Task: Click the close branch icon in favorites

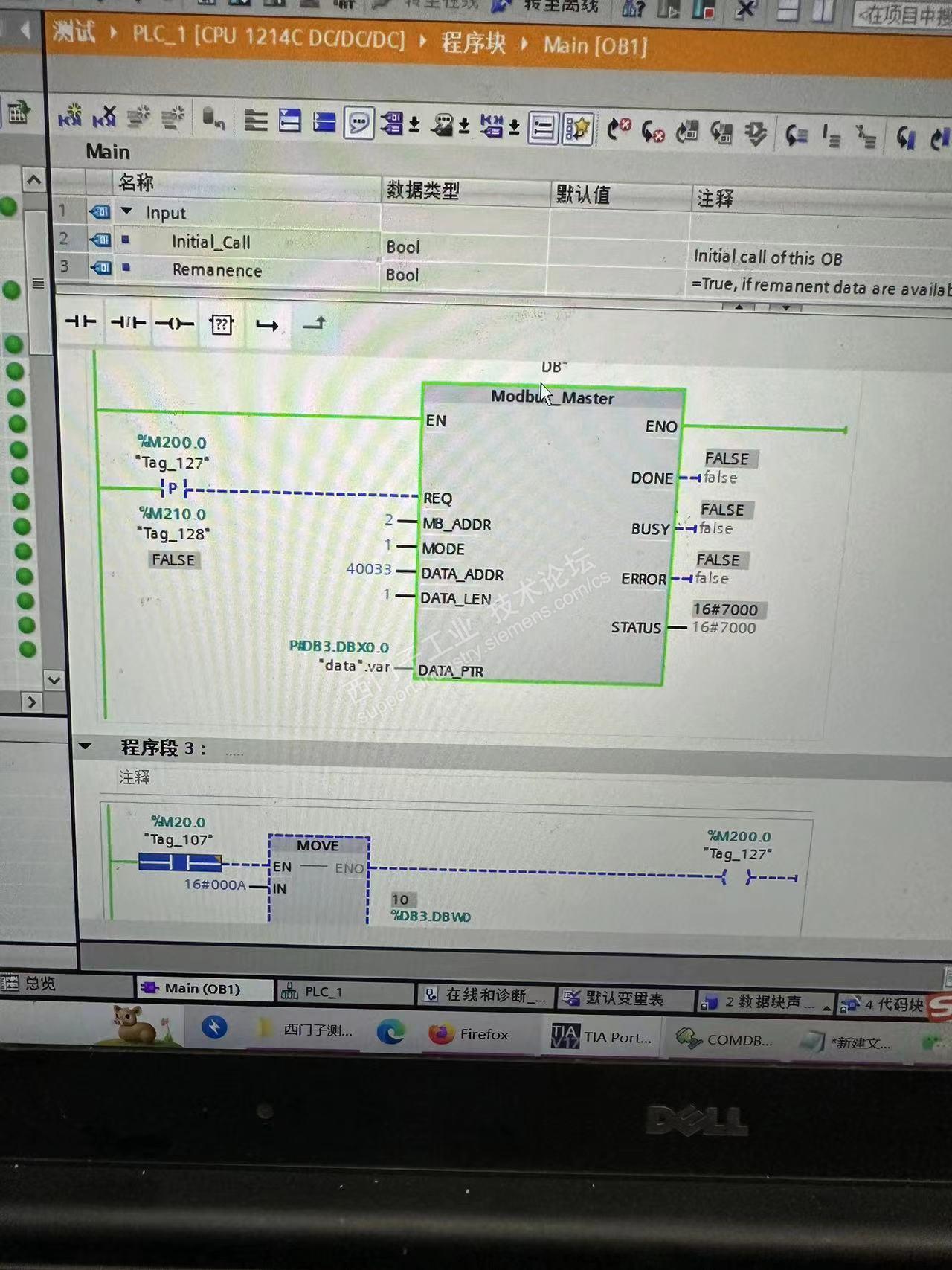Action: point(314,324)
